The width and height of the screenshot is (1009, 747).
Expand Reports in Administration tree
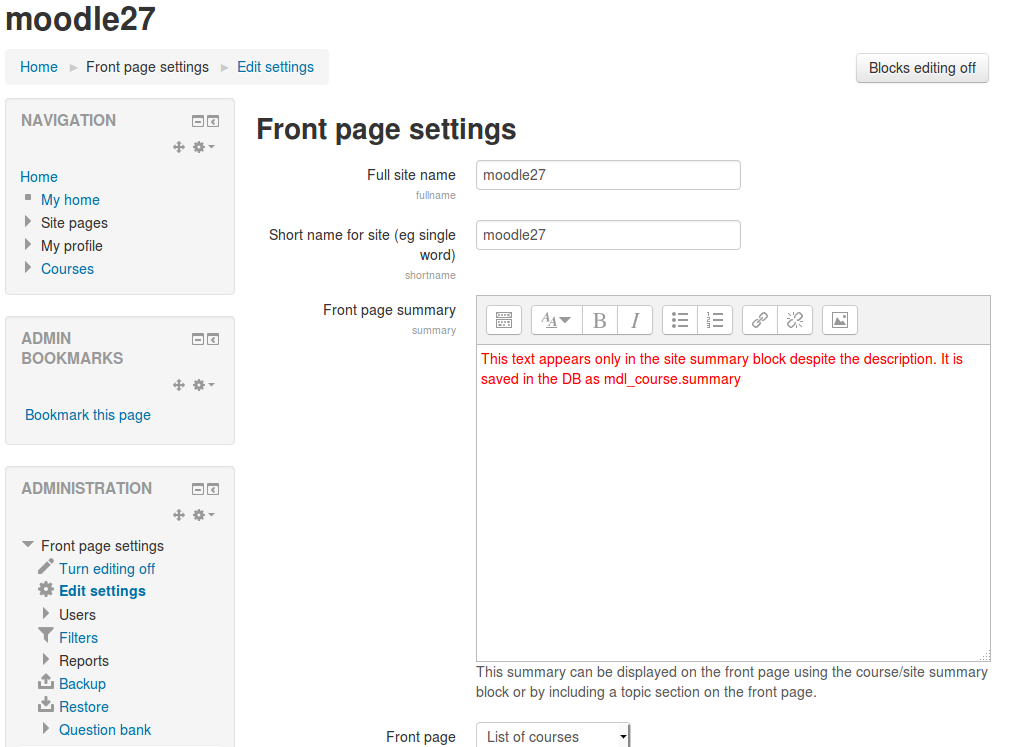point(46,659)
